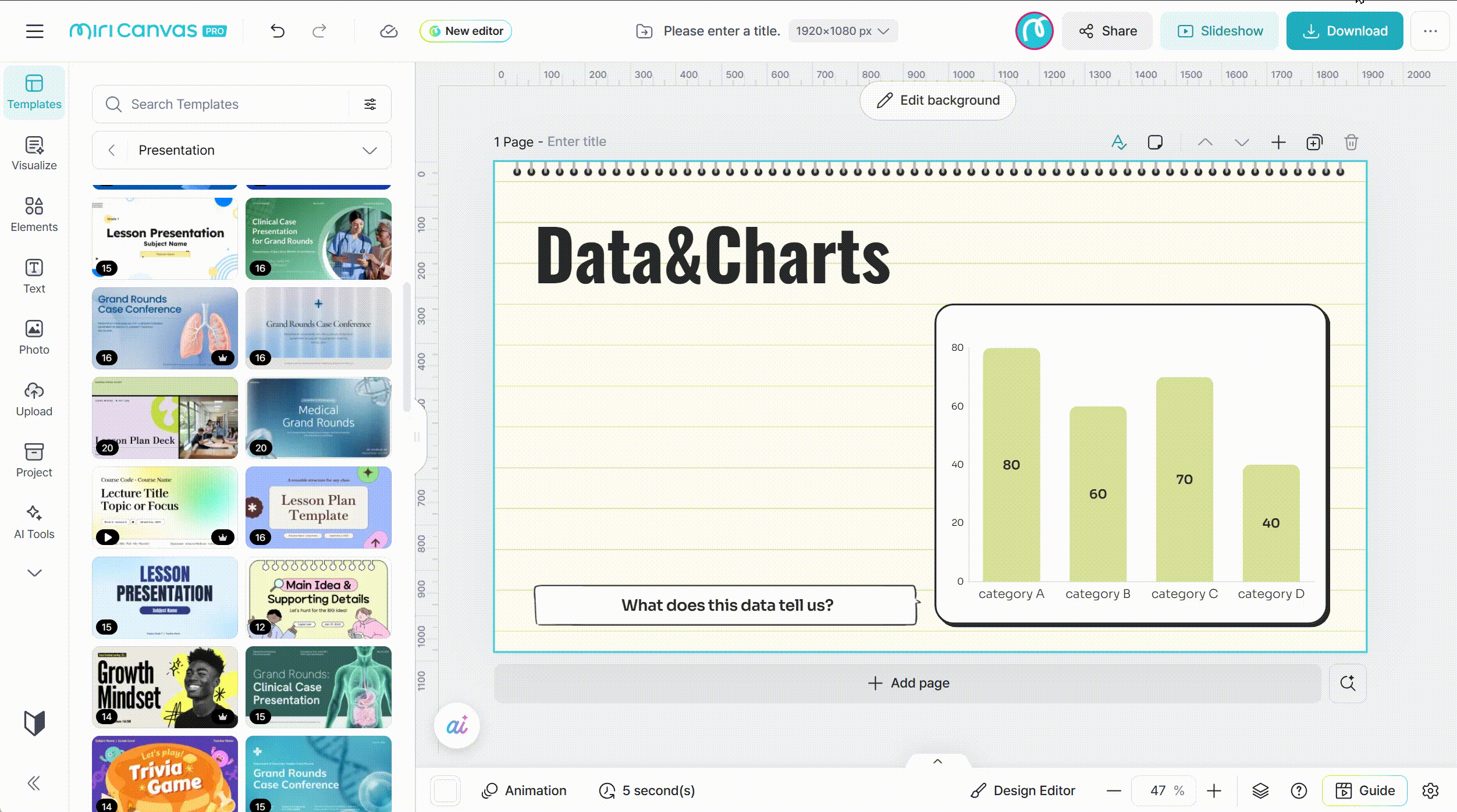Undo the last action
The height and width of the screenshot is (812, 1457).
coord(278,31)
